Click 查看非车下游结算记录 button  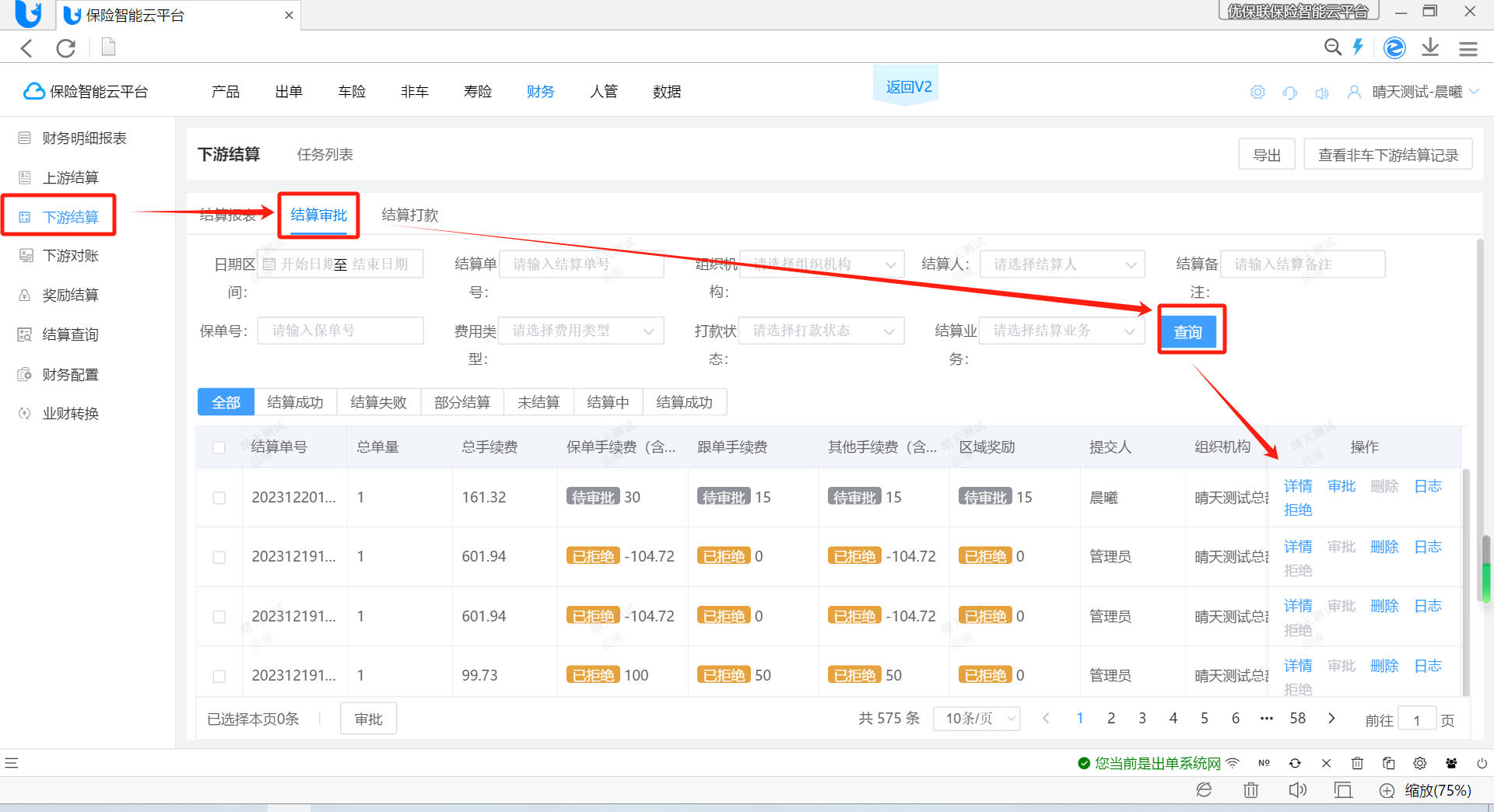pos(1388,155)
